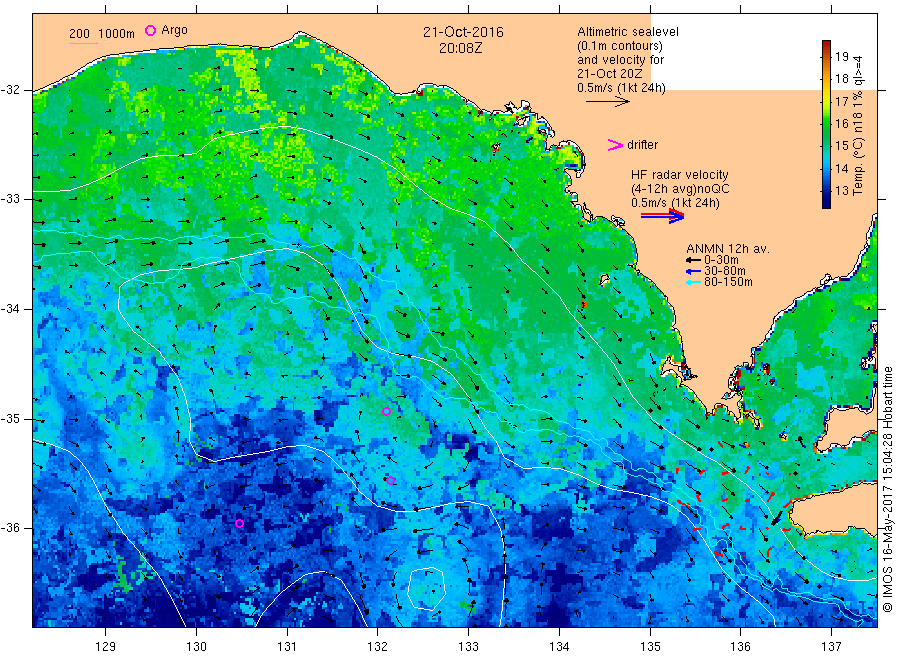Click the -33 latitude axis label
Viewport: 900px width, 660px height.
[10, 199]
